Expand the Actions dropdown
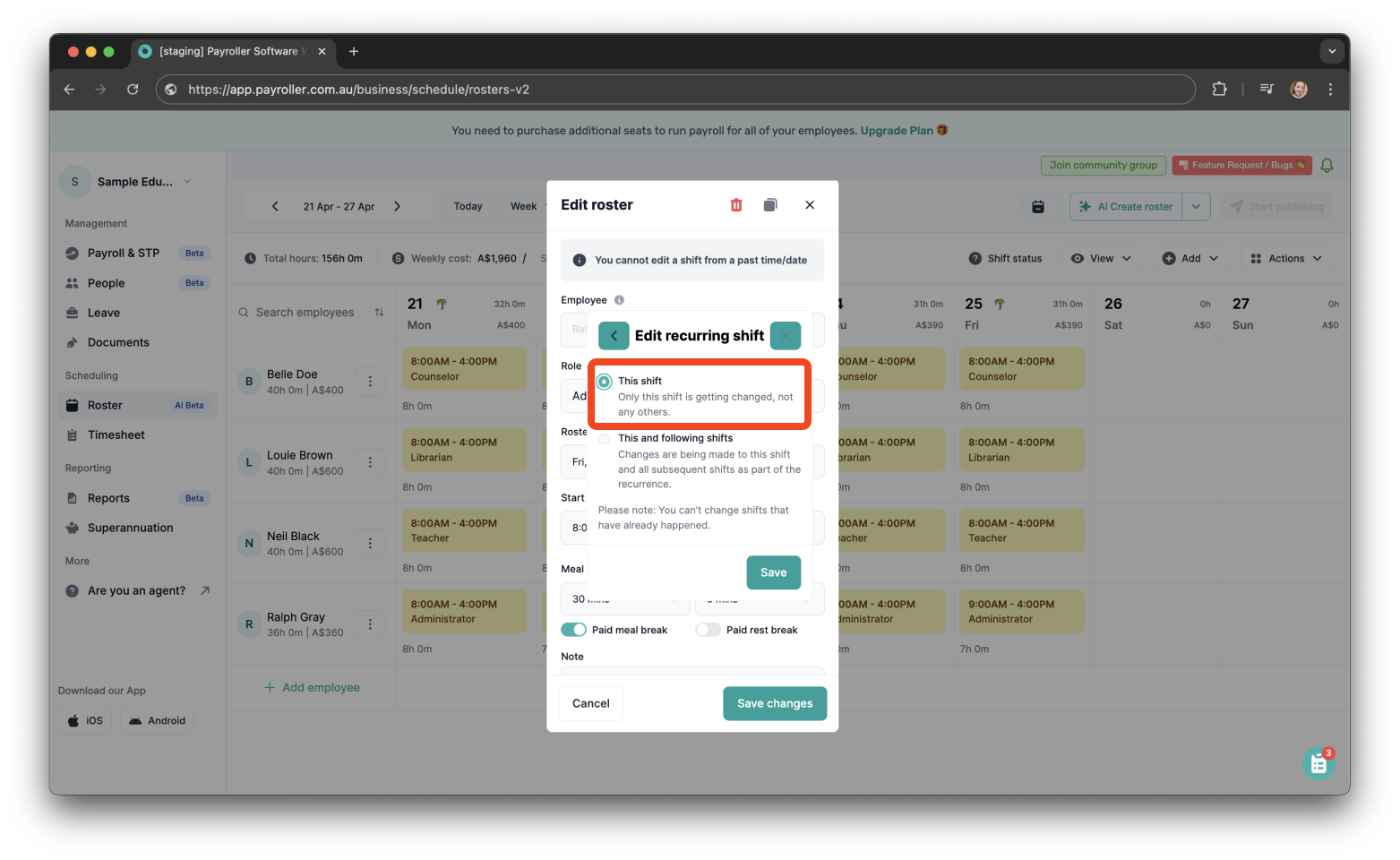Screen dimensions: 1400x860 [1286, 258]
